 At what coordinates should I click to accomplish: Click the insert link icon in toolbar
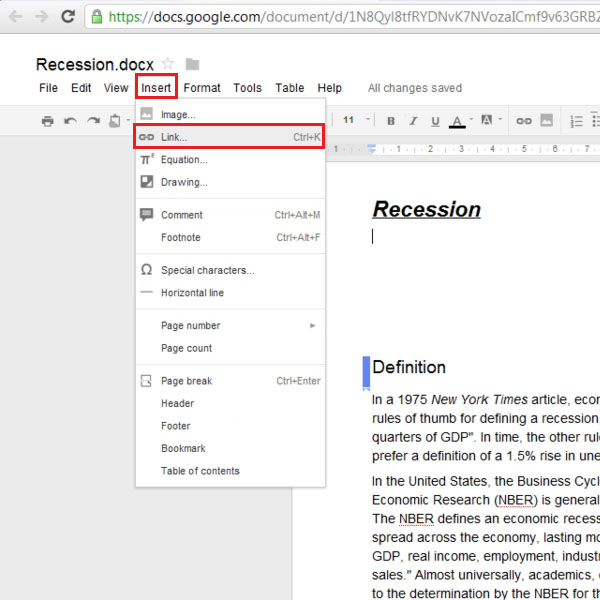point(523,121)
